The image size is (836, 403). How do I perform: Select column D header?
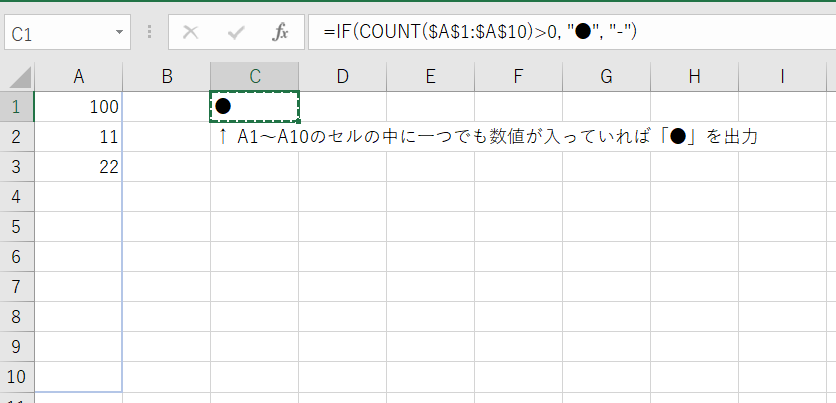[x=342, y=77]
